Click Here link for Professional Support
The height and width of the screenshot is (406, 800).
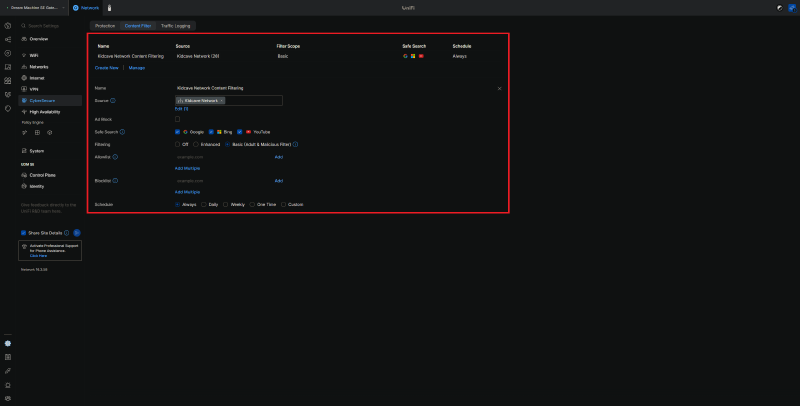click(x=38, y=256)
